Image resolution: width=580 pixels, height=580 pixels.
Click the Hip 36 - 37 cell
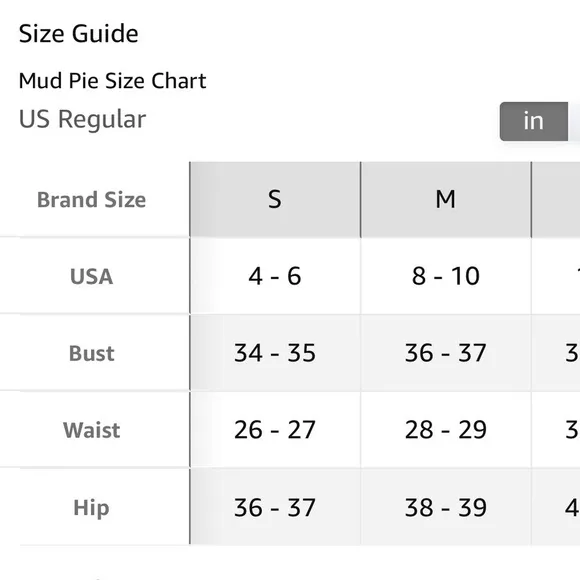(275, 507)
